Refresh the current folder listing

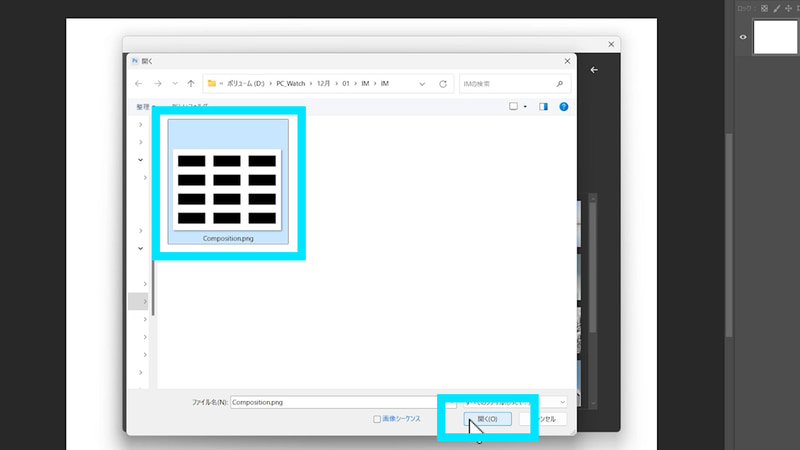[x=443, y=84]
